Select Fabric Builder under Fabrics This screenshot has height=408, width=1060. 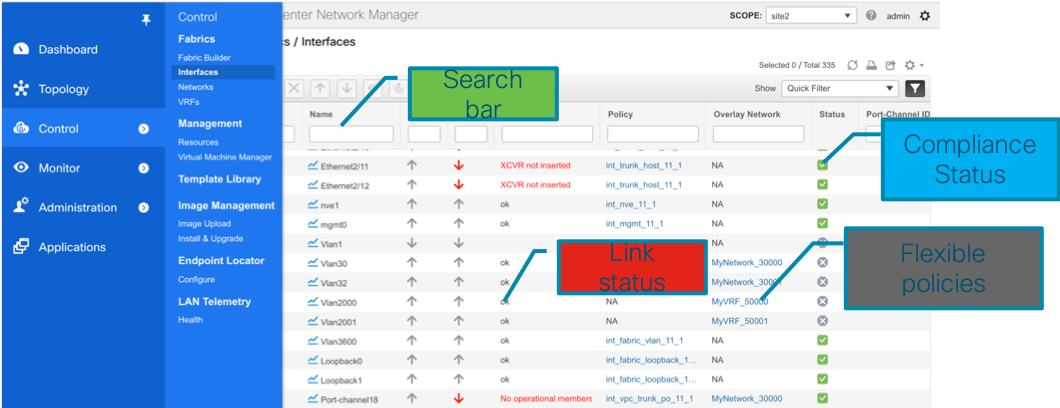(x=204, y=57)
